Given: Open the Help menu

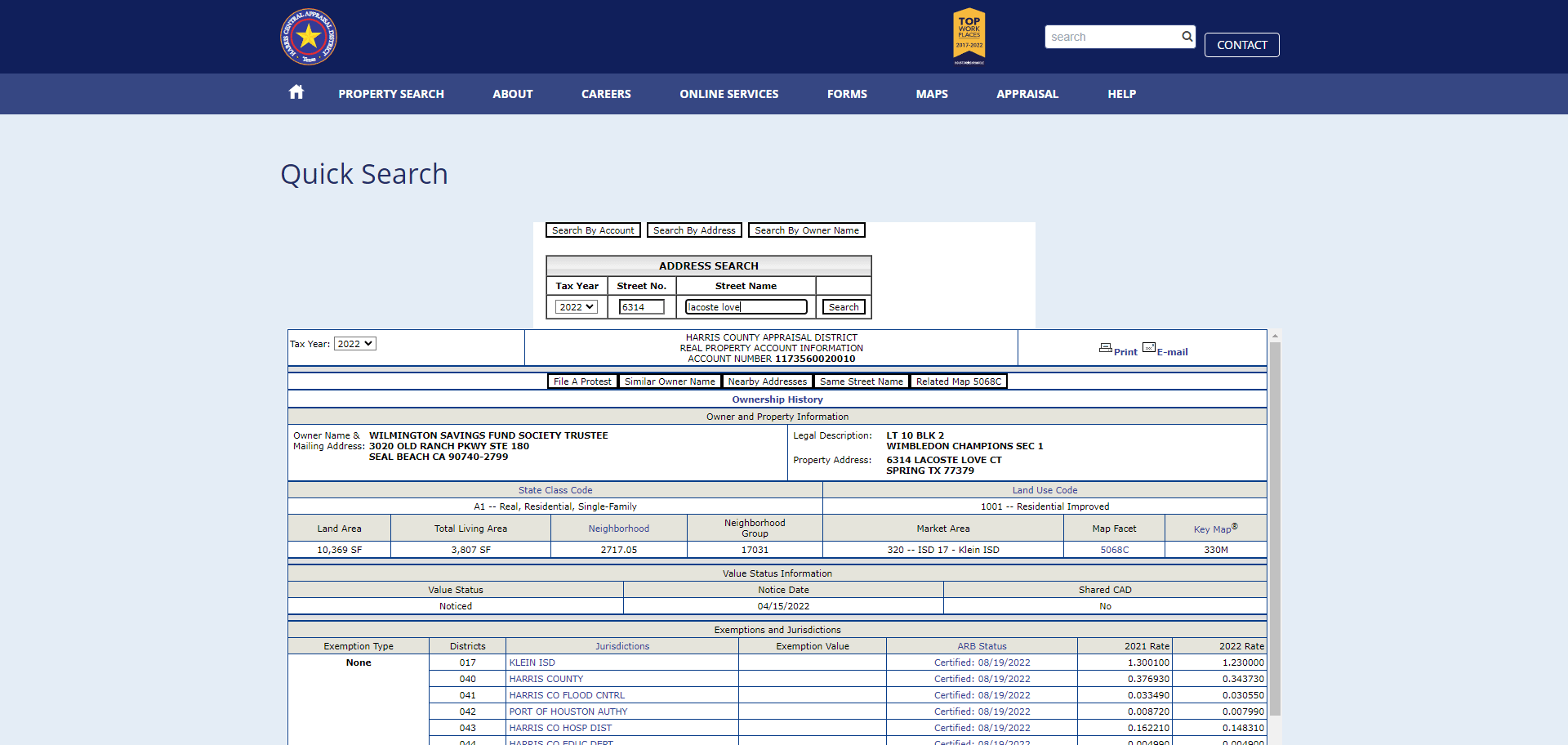Looking at the screenshot, I should [1122, 94].
